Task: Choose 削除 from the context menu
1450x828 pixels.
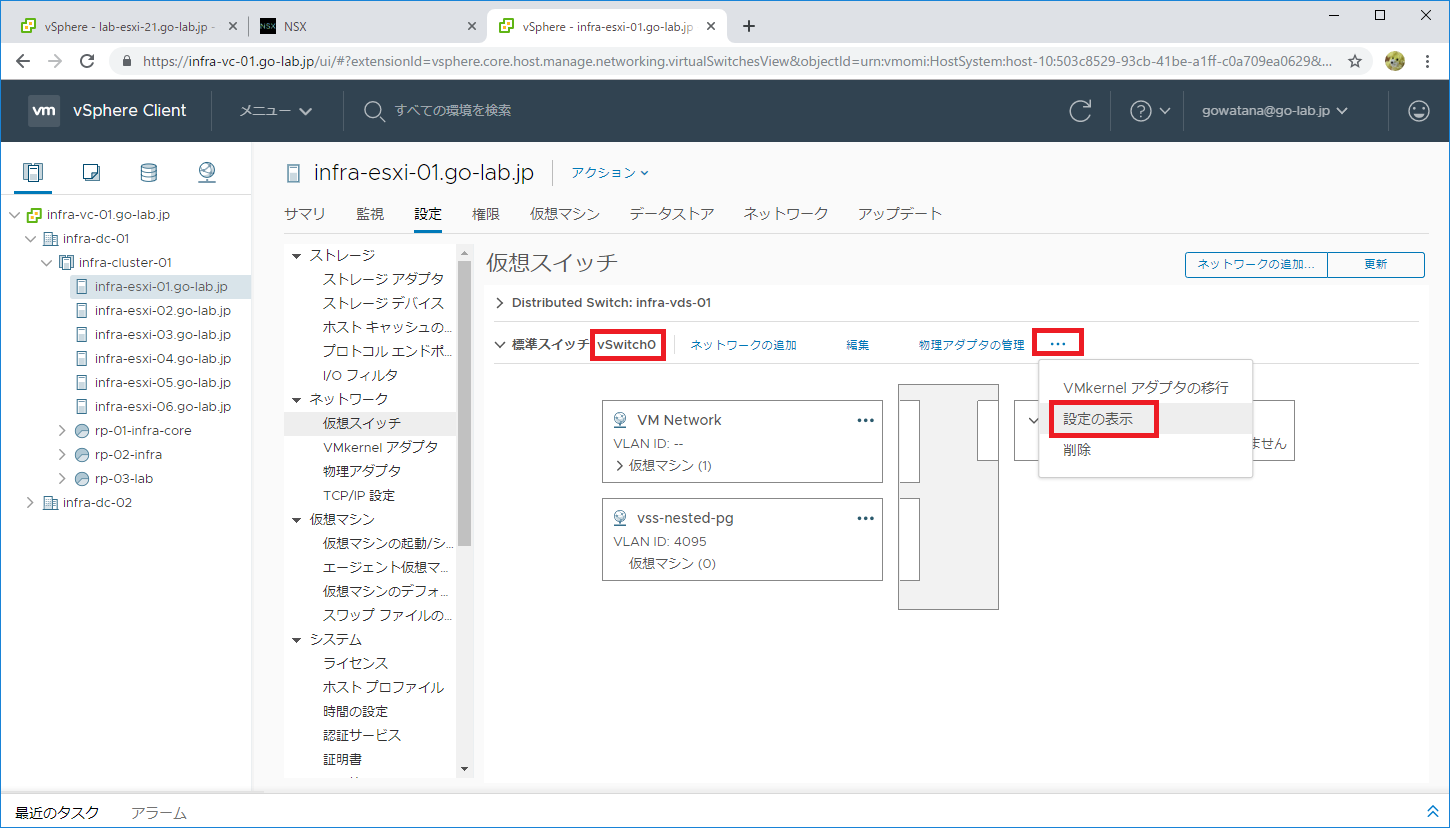Action: [x=1145, y=450]
